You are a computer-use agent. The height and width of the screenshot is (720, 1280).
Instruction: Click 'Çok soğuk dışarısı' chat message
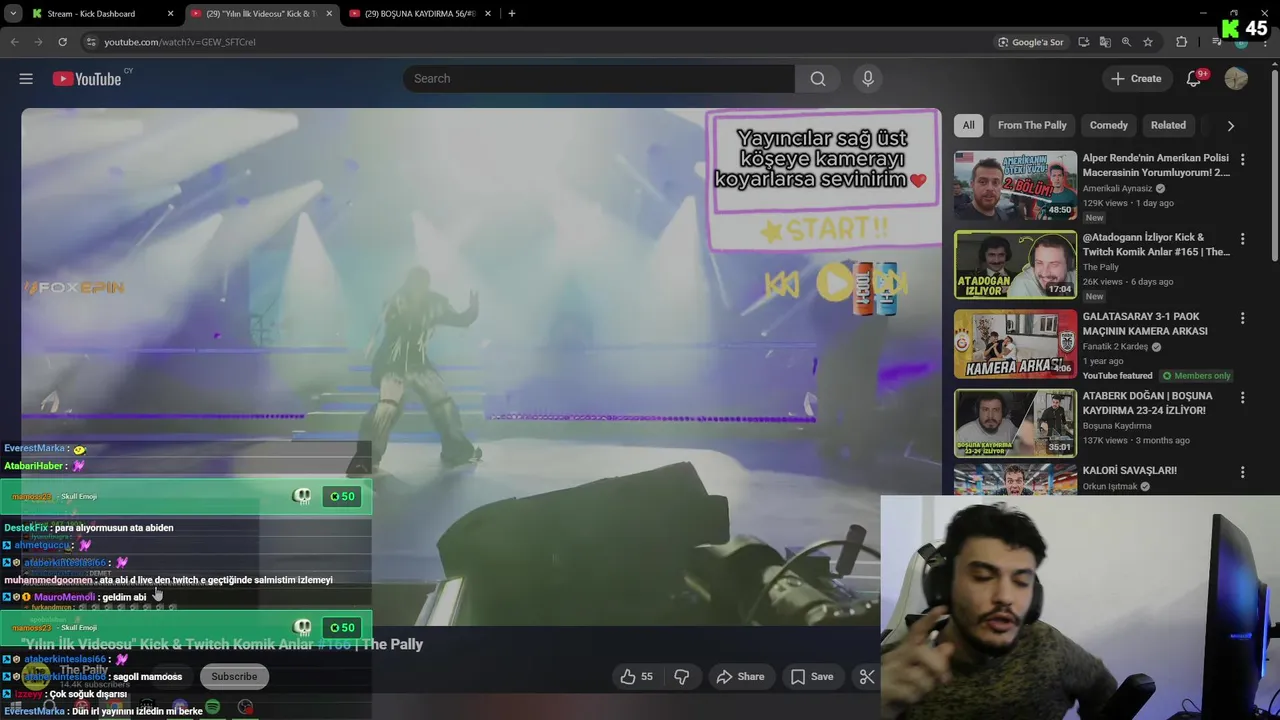pos(88,694)
